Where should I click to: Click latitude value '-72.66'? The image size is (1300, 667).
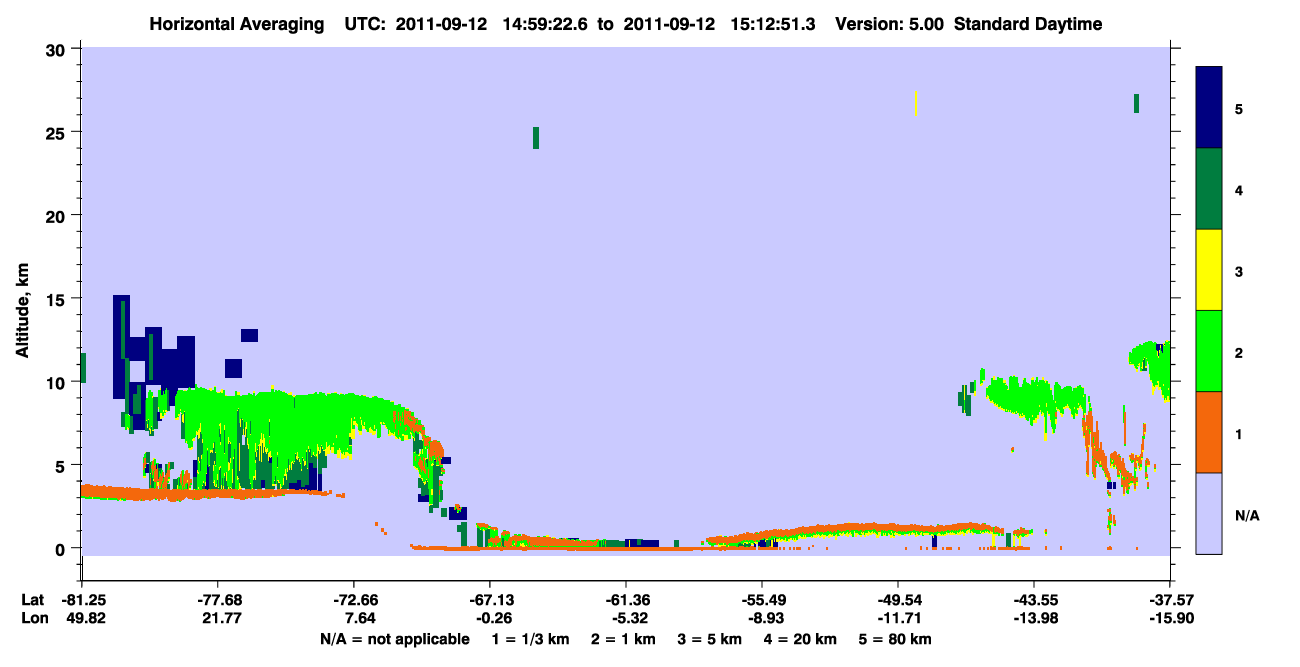(354, 600)
